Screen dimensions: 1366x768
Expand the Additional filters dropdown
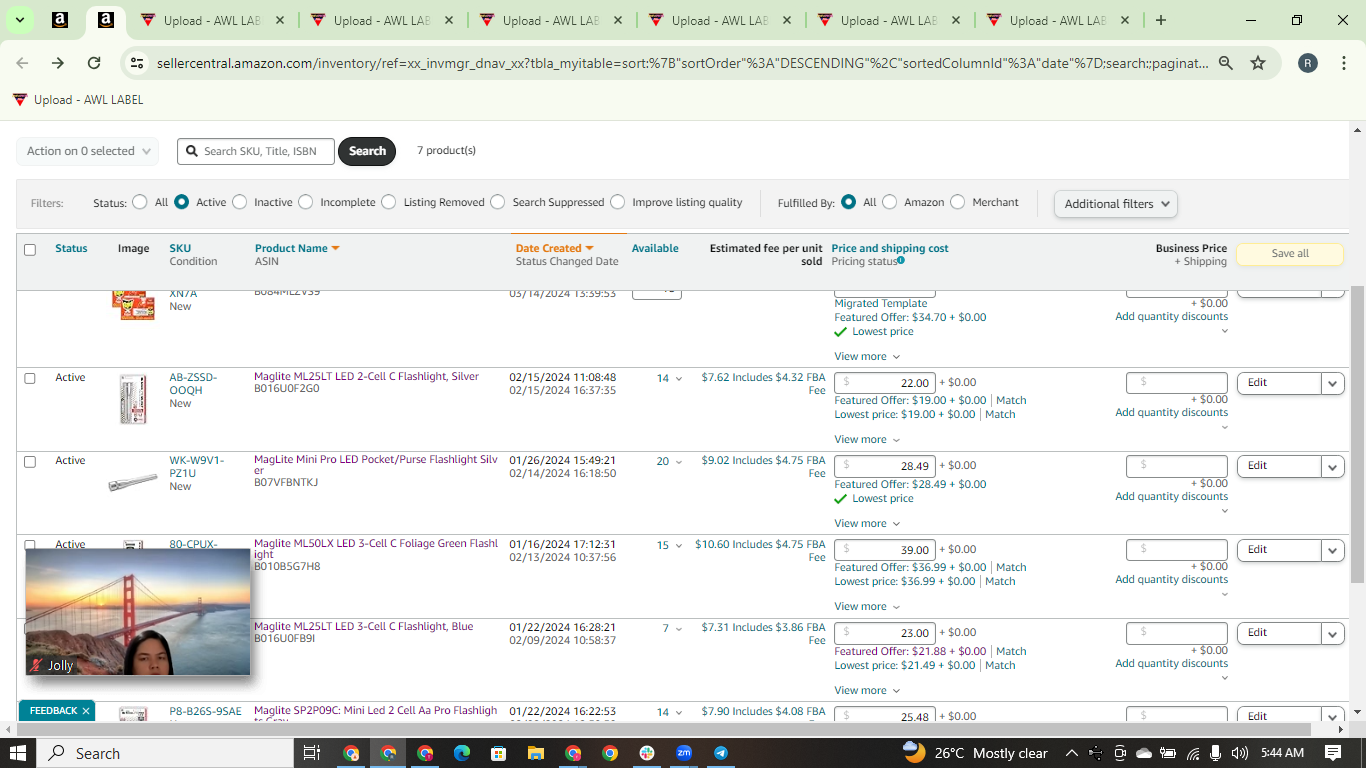pyautogui.click(x=1115, y=203)
